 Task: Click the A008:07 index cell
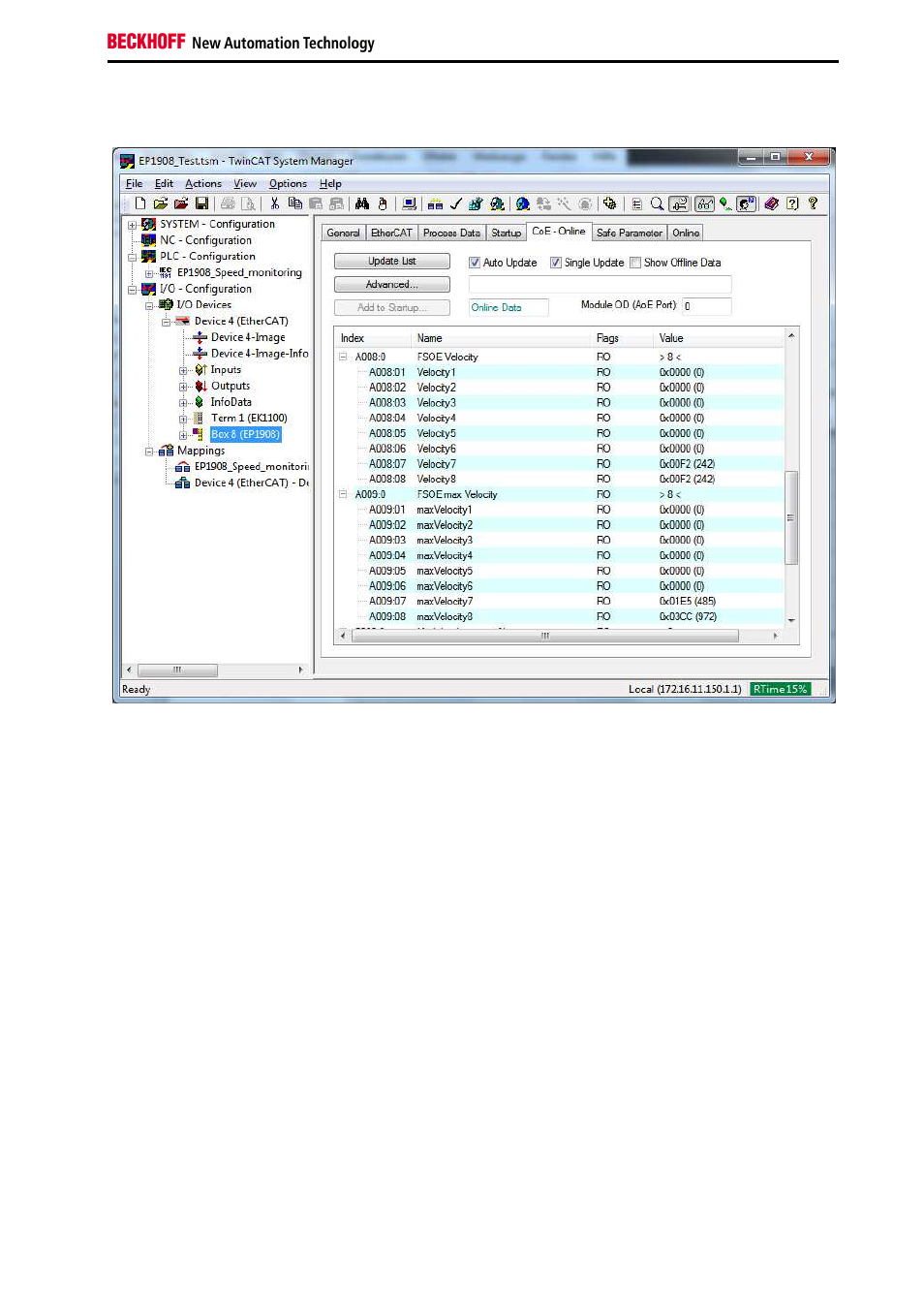387,464
